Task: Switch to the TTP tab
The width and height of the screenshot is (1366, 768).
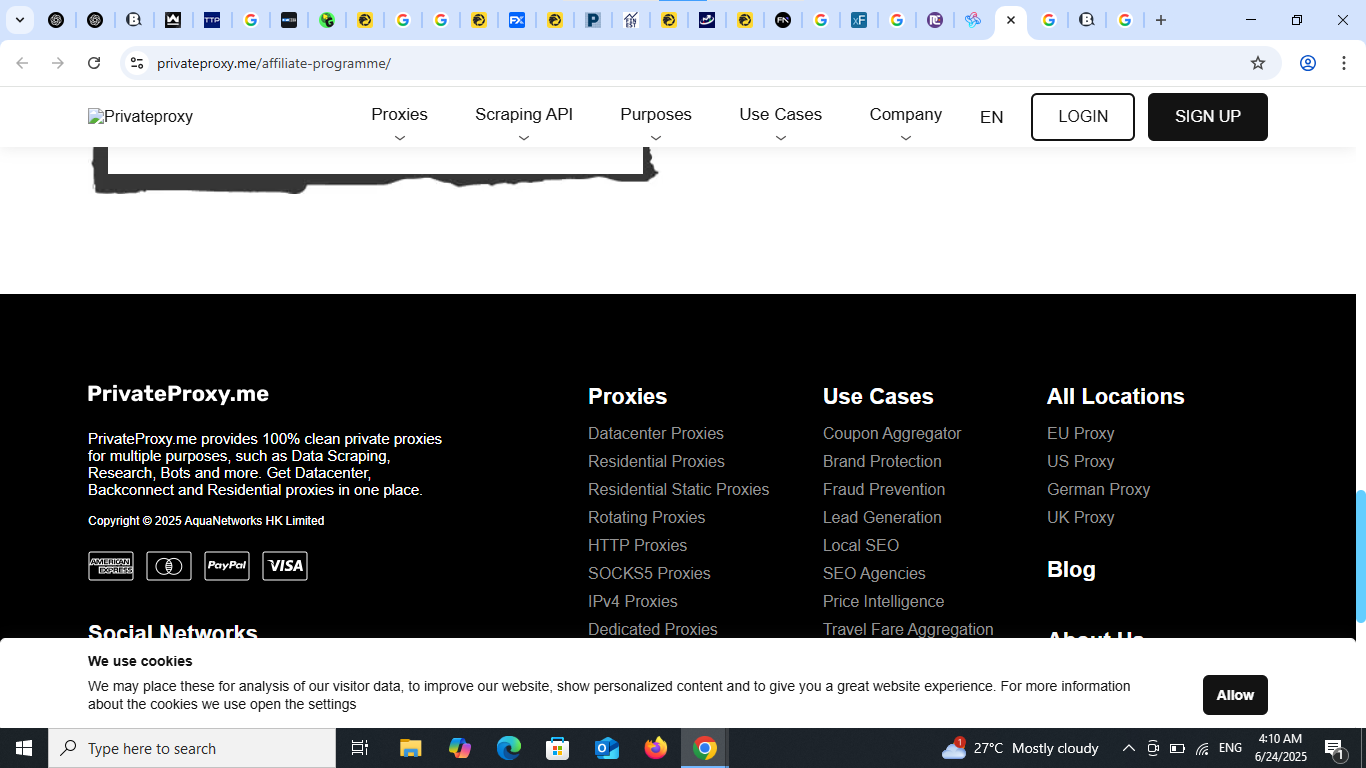Action: 212,20
